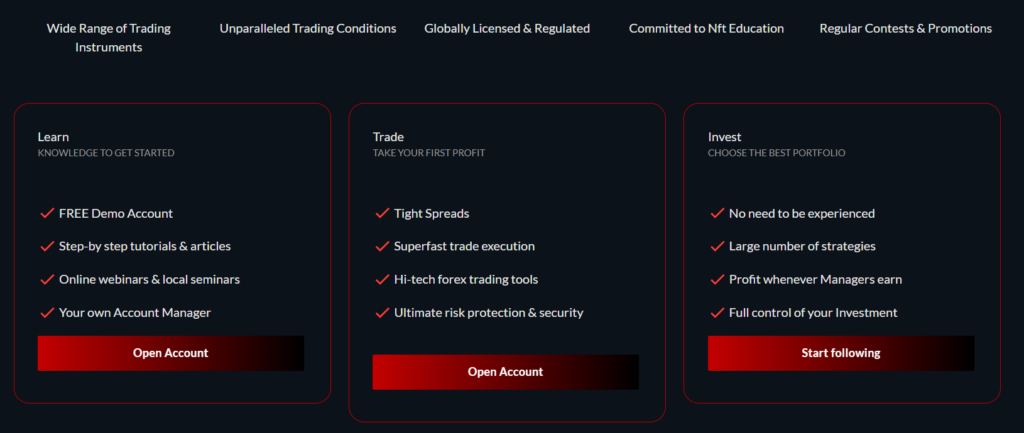This screenshot has height=433, width=1024.
Task: Select Committed to Nft Education
Action: pos(706,29)
